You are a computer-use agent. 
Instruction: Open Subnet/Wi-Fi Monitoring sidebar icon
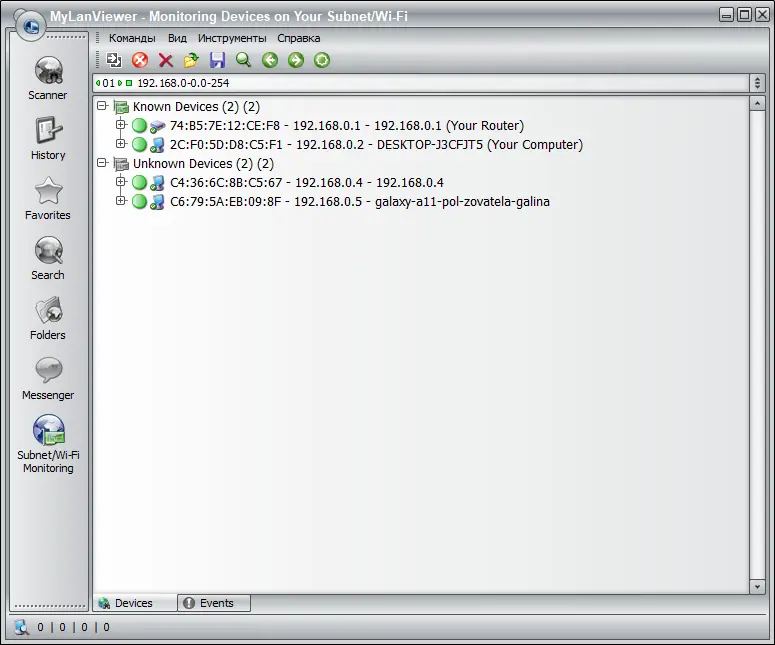click(x=48, y=430)
